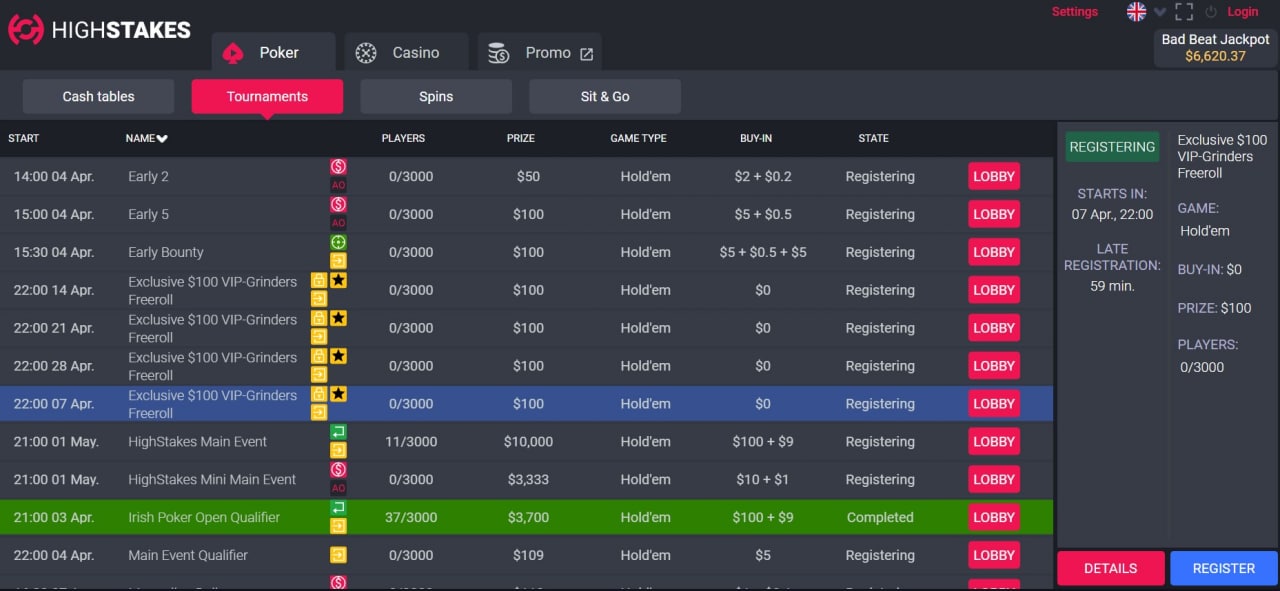Image resolution: width=1280 pixels, height=591 pixels.
Task: Select the Cash tables tab
Action: [x=98, y=97]
